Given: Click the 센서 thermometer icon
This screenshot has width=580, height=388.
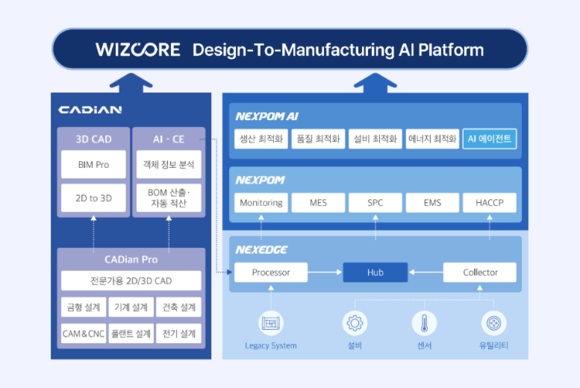Looking at the screenshot, I should (x=424, y=323).
